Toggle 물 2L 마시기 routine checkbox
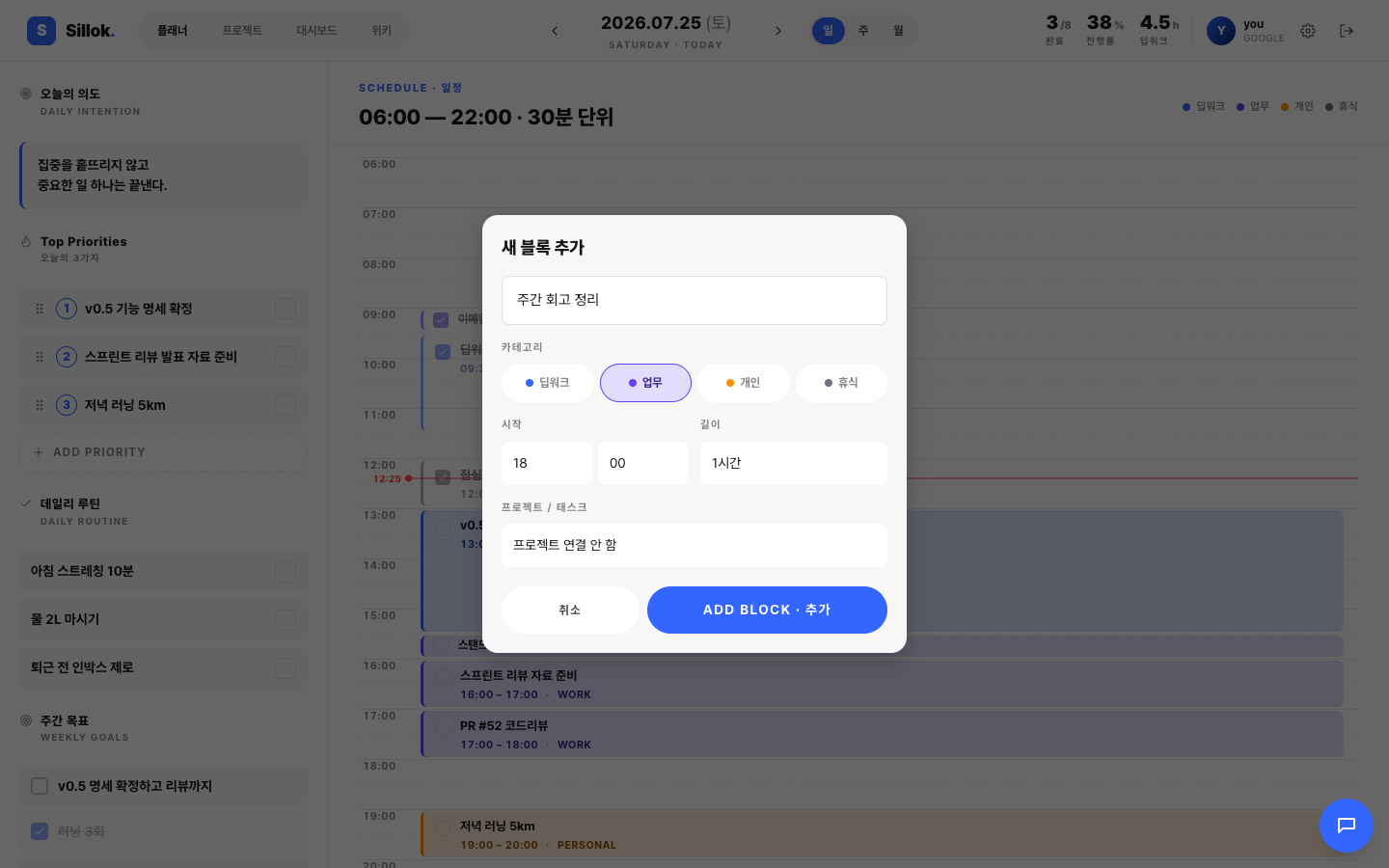This screenshot has height=868, width=1389. 286,619
